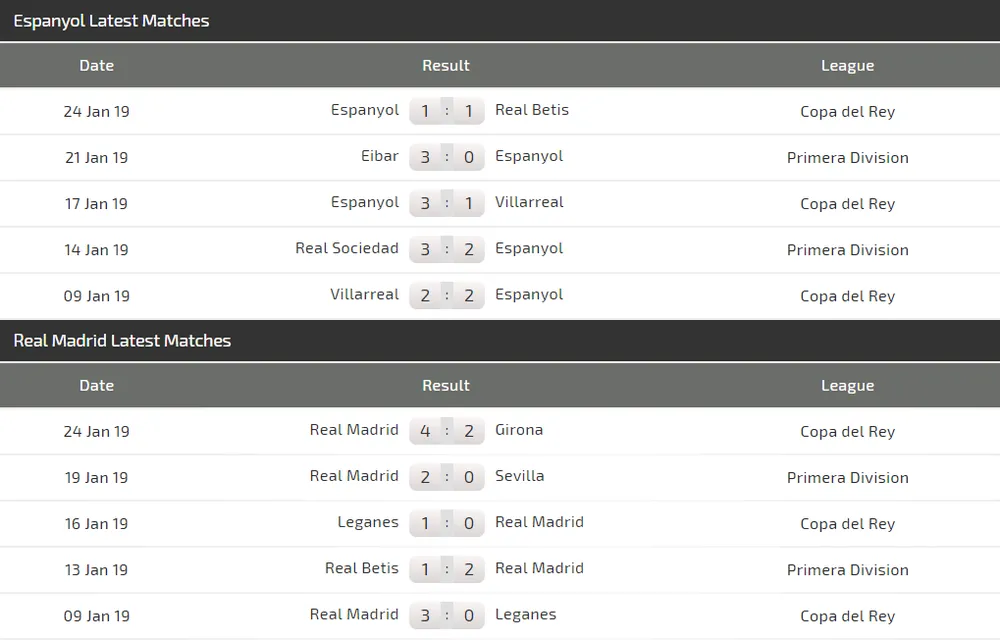Click the Real Madrid Latest Matches heading

click(x=122, y=341)
